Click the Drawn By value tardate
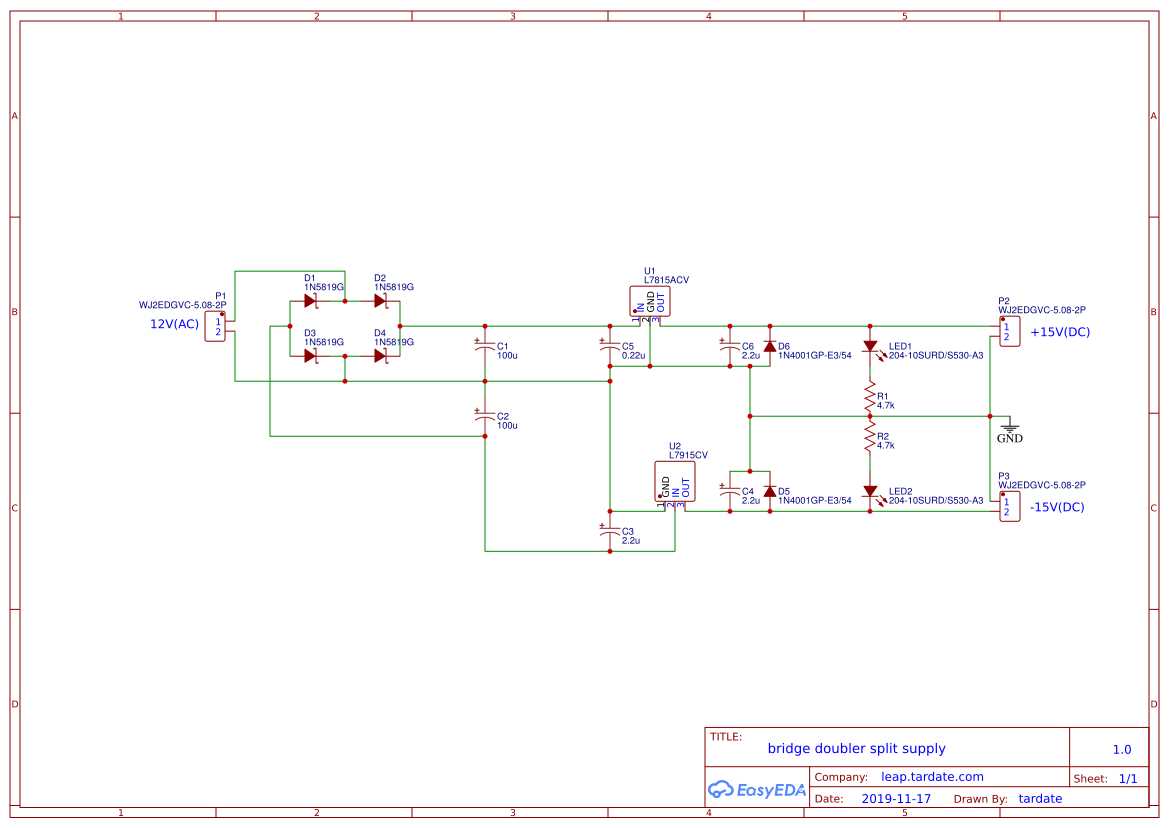The height and width of the screenshot is (828, 1169). coord(1040,799)
